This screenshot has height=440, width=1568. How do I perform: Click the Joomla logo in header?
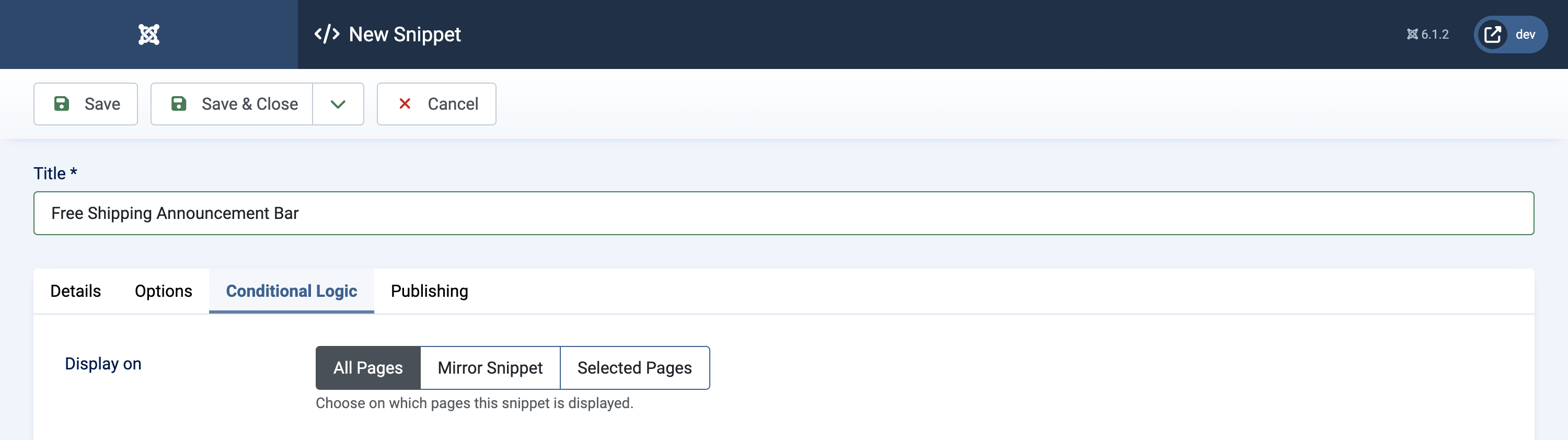148,34
